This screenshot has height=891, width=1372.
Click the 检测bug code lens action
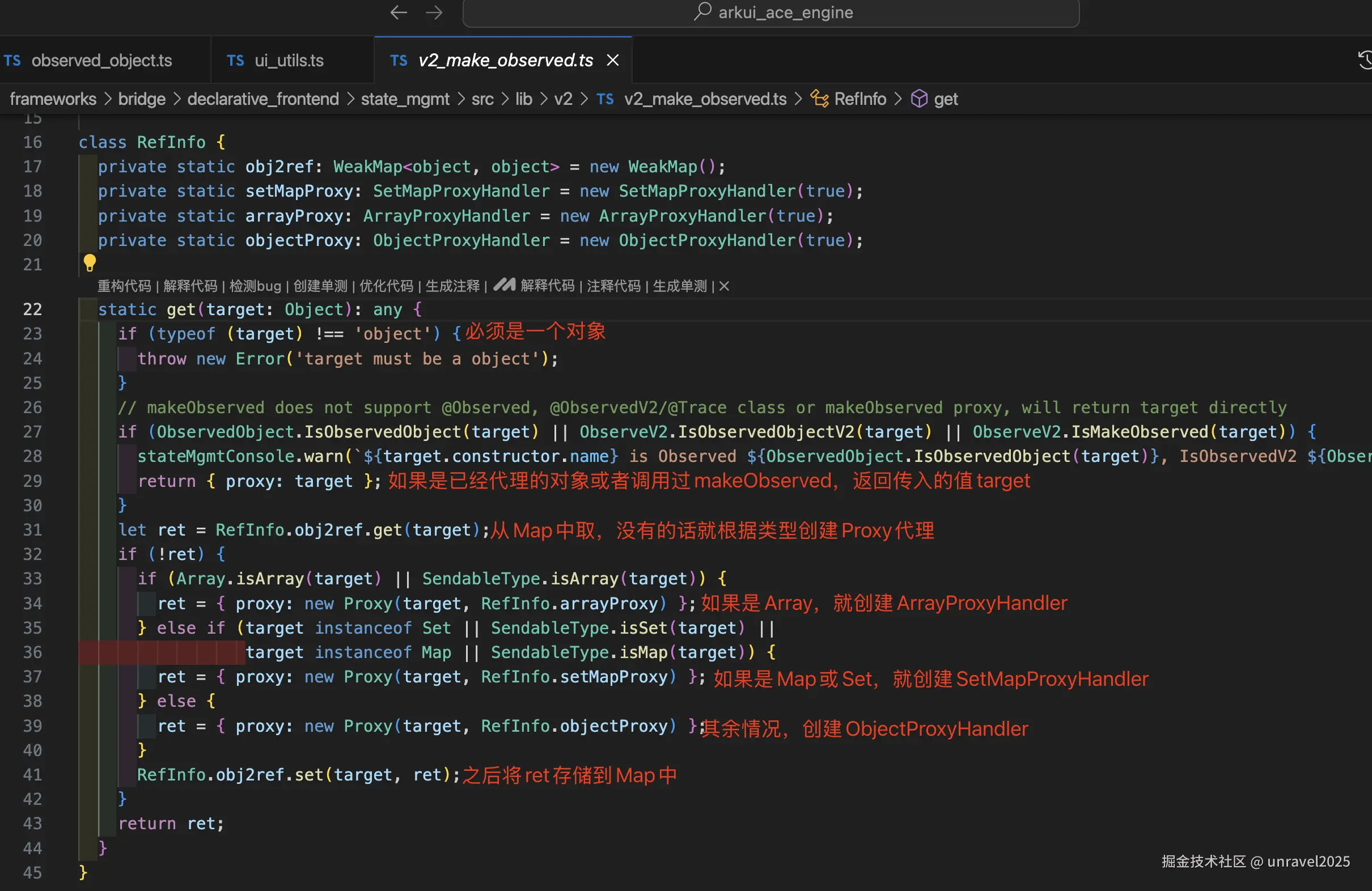[x=255, y=286]
